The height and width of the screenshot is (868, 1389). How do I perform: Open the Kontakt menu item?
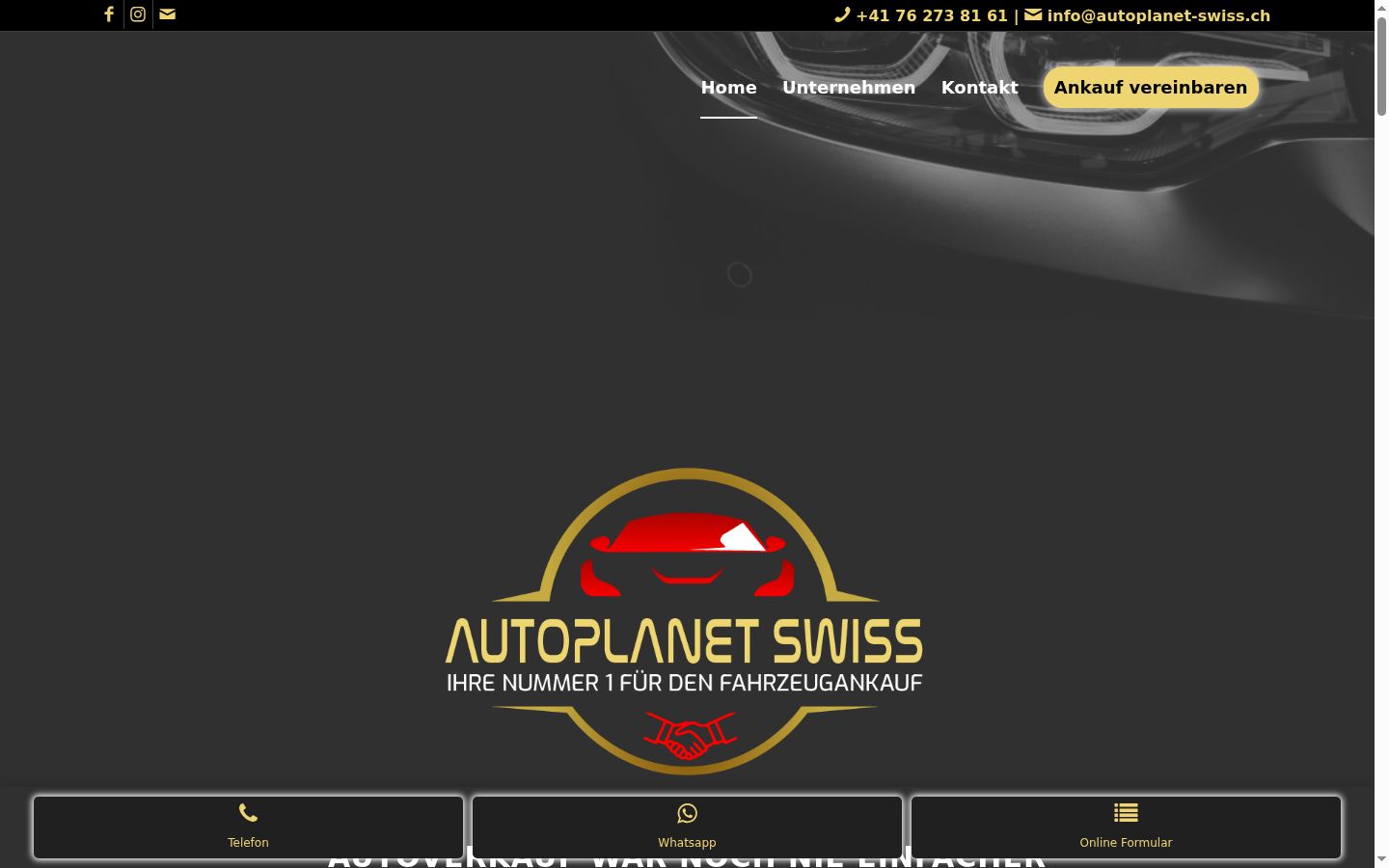[980, 88]
